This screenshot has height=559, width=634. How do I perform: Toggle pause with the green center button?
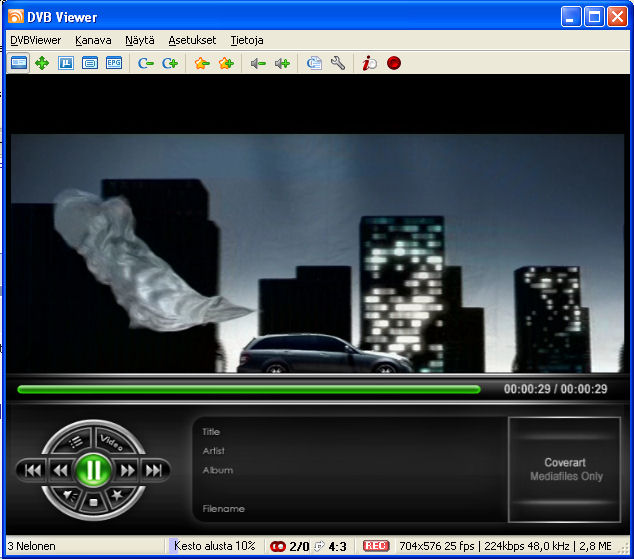[x=93, y=469]
